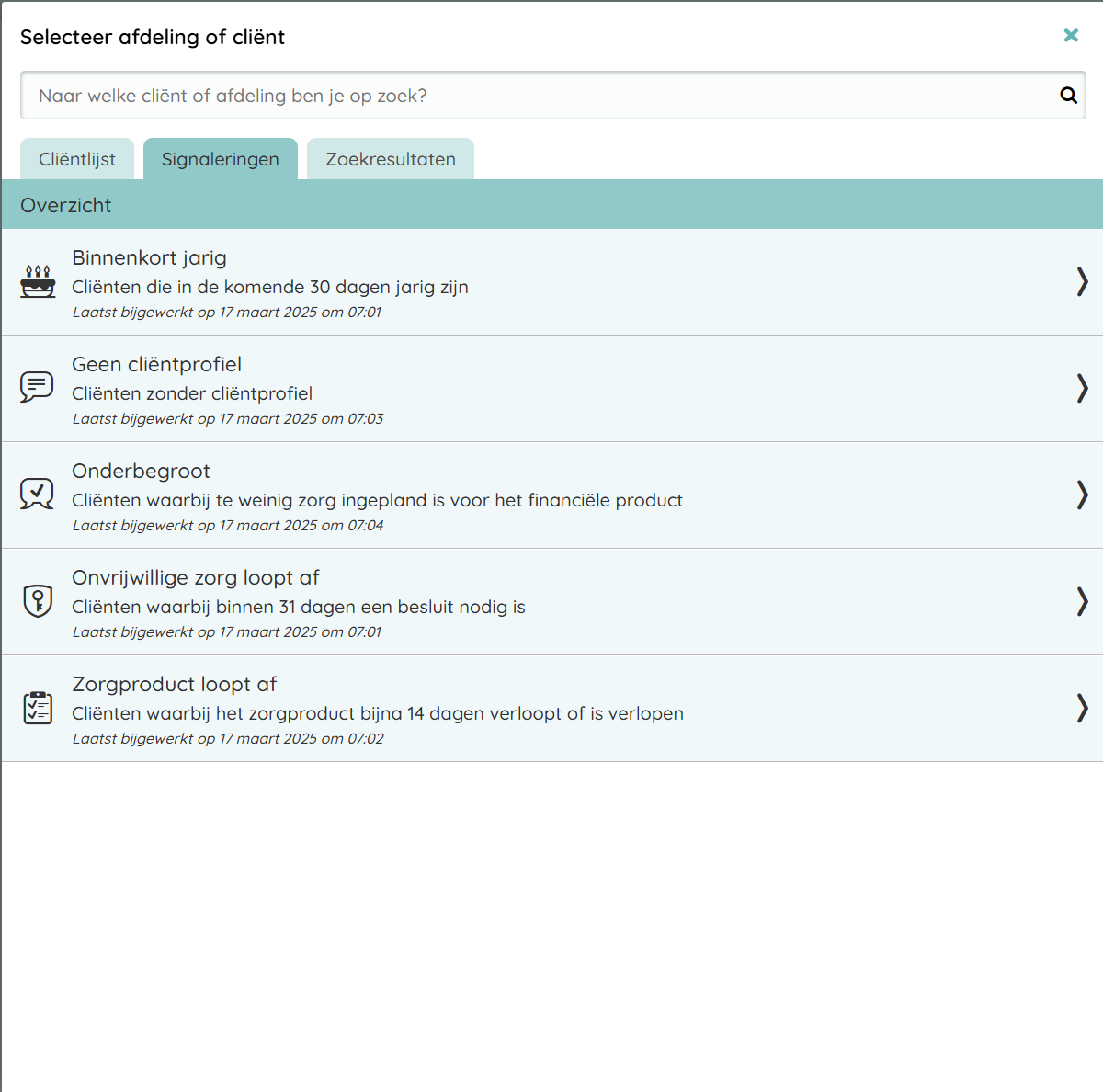Switch to the Cliëntlijst tab
1103x1092 pixels.
tap(77, 159)
